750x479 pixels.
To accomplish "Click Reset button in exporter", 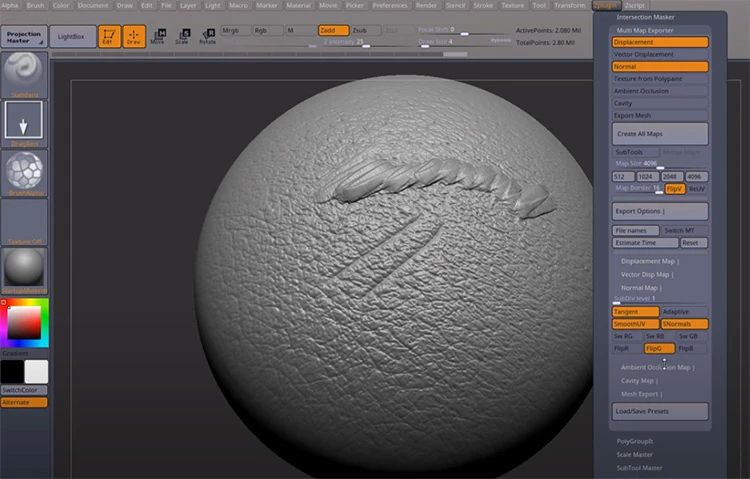I will coord(694,243).
